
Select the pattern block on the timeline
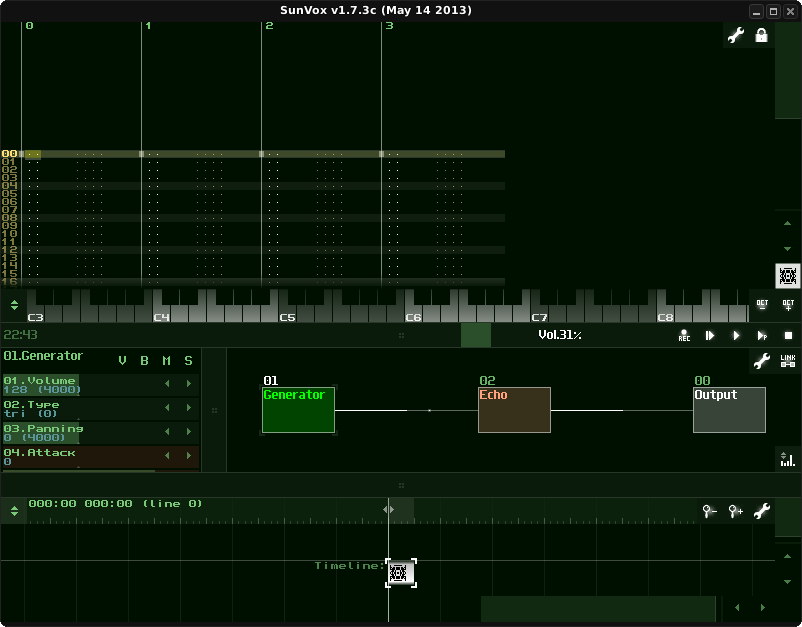(x=400, y=573)
